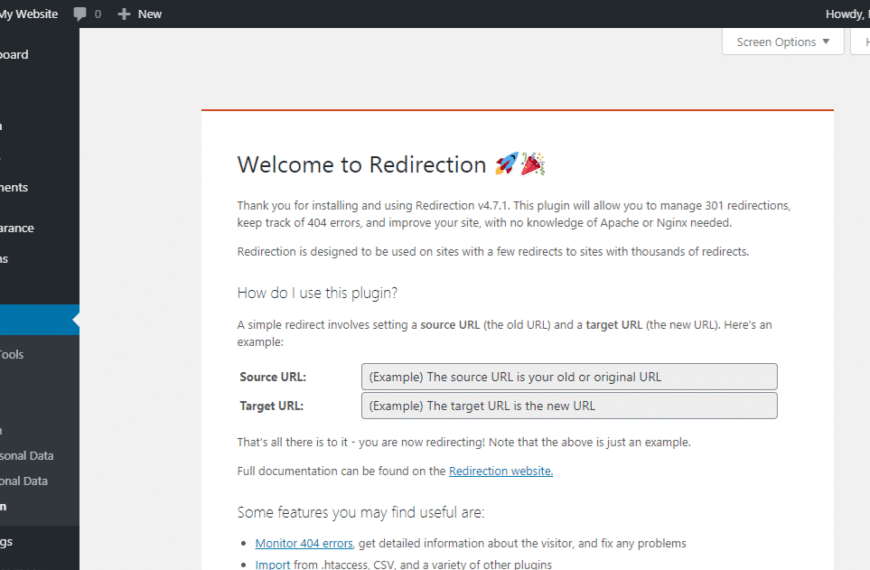Open the Comments item in sidebar
Image resolution: width=870 pixels, height=570 pixels.
point(14,188)
